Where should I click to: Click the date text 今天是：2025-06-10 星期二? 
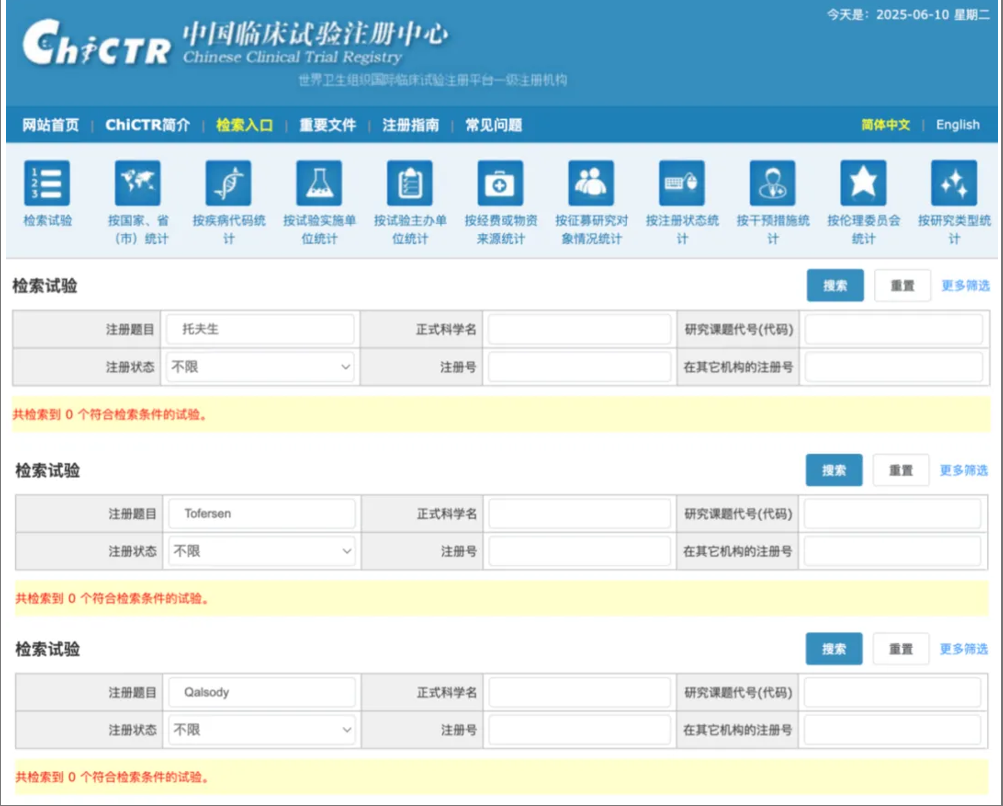908,15
